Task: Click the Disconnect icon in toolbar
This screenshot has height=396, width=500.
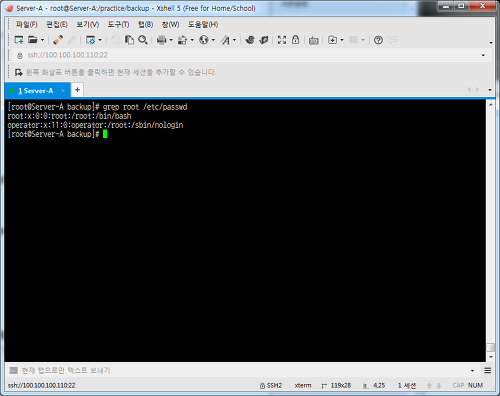Action: coord(58,40)
